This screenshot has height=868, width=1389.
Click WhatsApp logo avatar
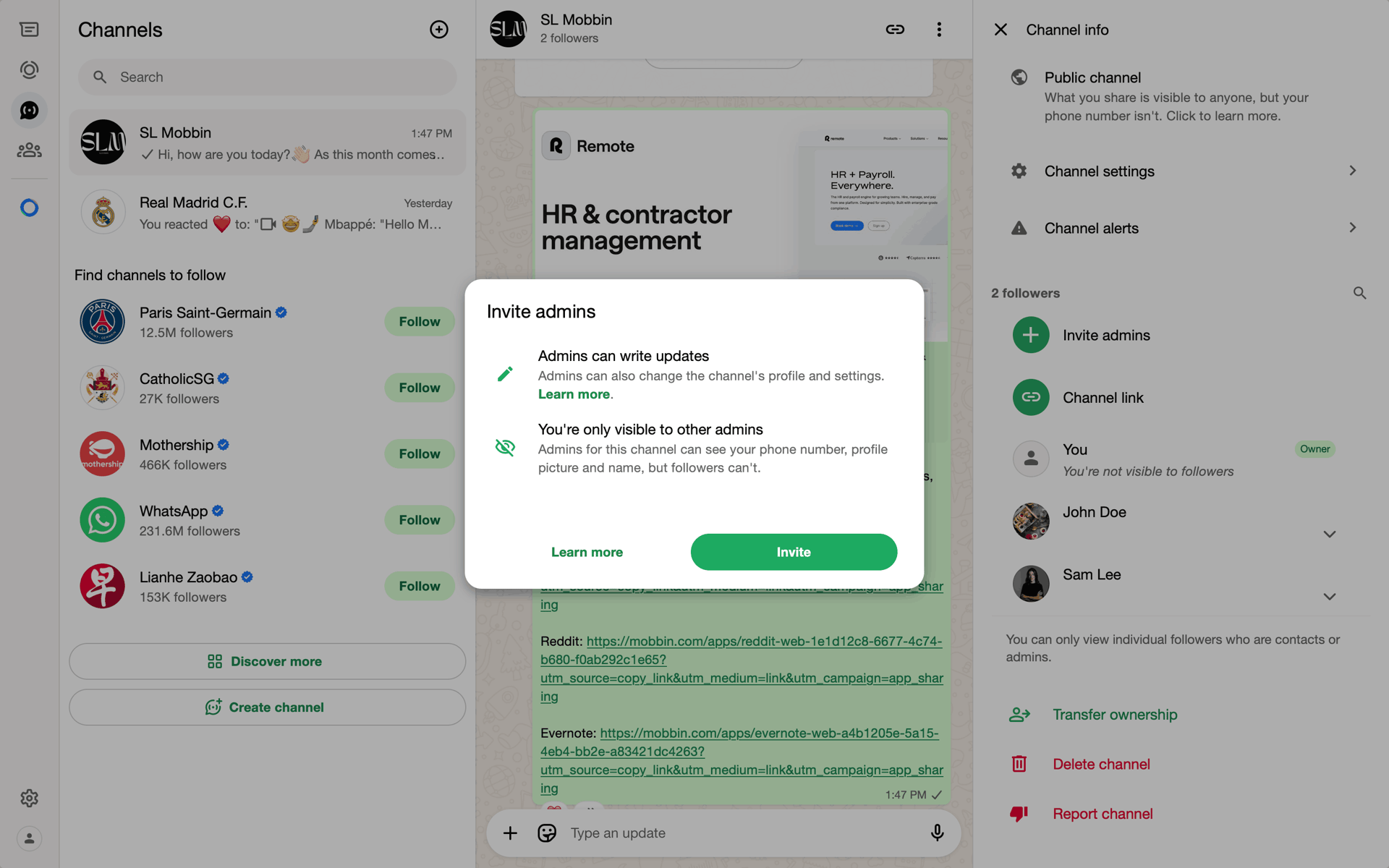coord(102,520)
